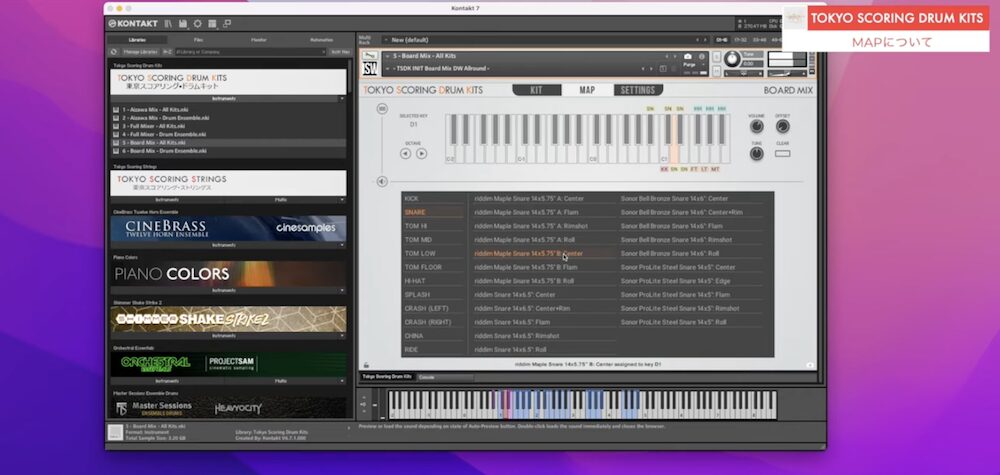Image resolution: width=1000 pixels, height=475 pixels.
Task: Click the lock icon at bottom left of instrument
Action: [366, 365]
